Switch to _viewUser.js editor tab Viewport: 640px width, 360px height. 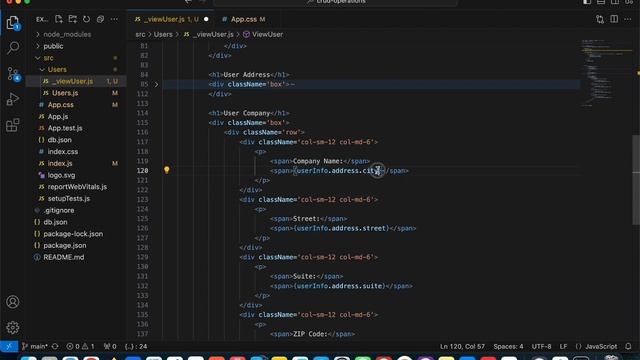point(171,19)
